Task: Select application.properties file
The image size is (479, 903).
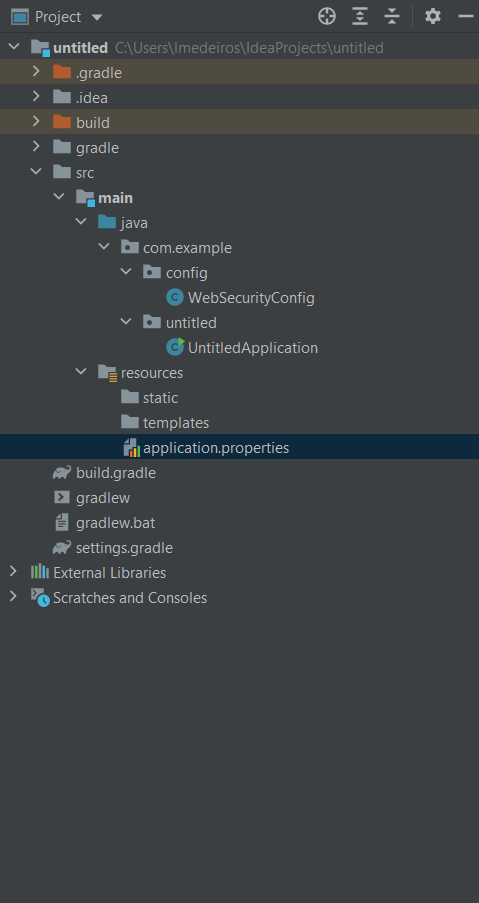Action: 216,447
